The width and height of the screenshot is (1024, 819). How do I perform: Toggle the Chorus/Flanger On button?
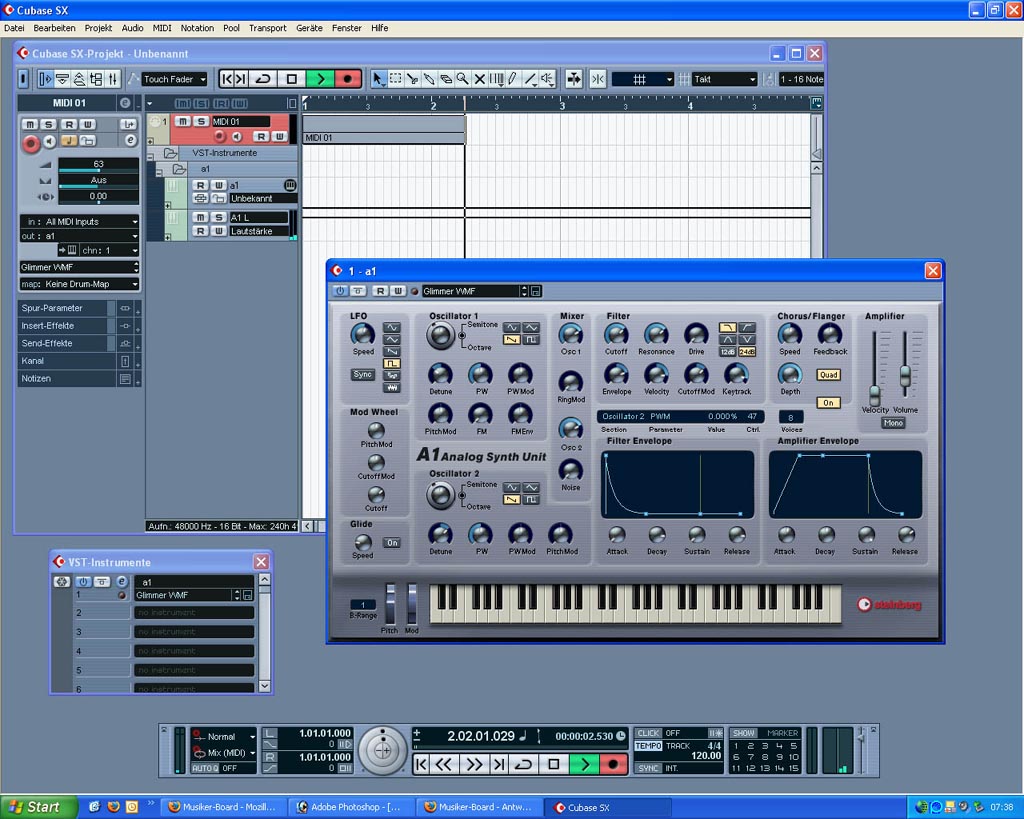[828, 403]
